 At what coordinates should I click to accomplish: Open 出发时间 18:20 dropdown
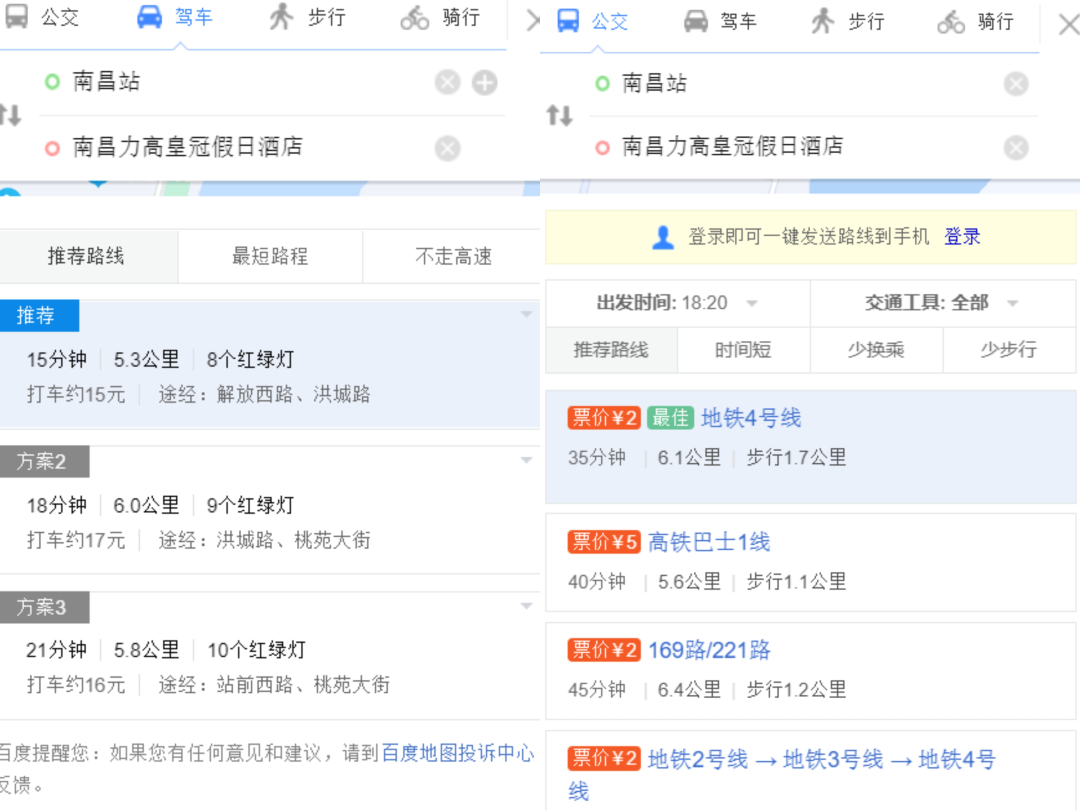pyautogui.click(x=678, y=303)
